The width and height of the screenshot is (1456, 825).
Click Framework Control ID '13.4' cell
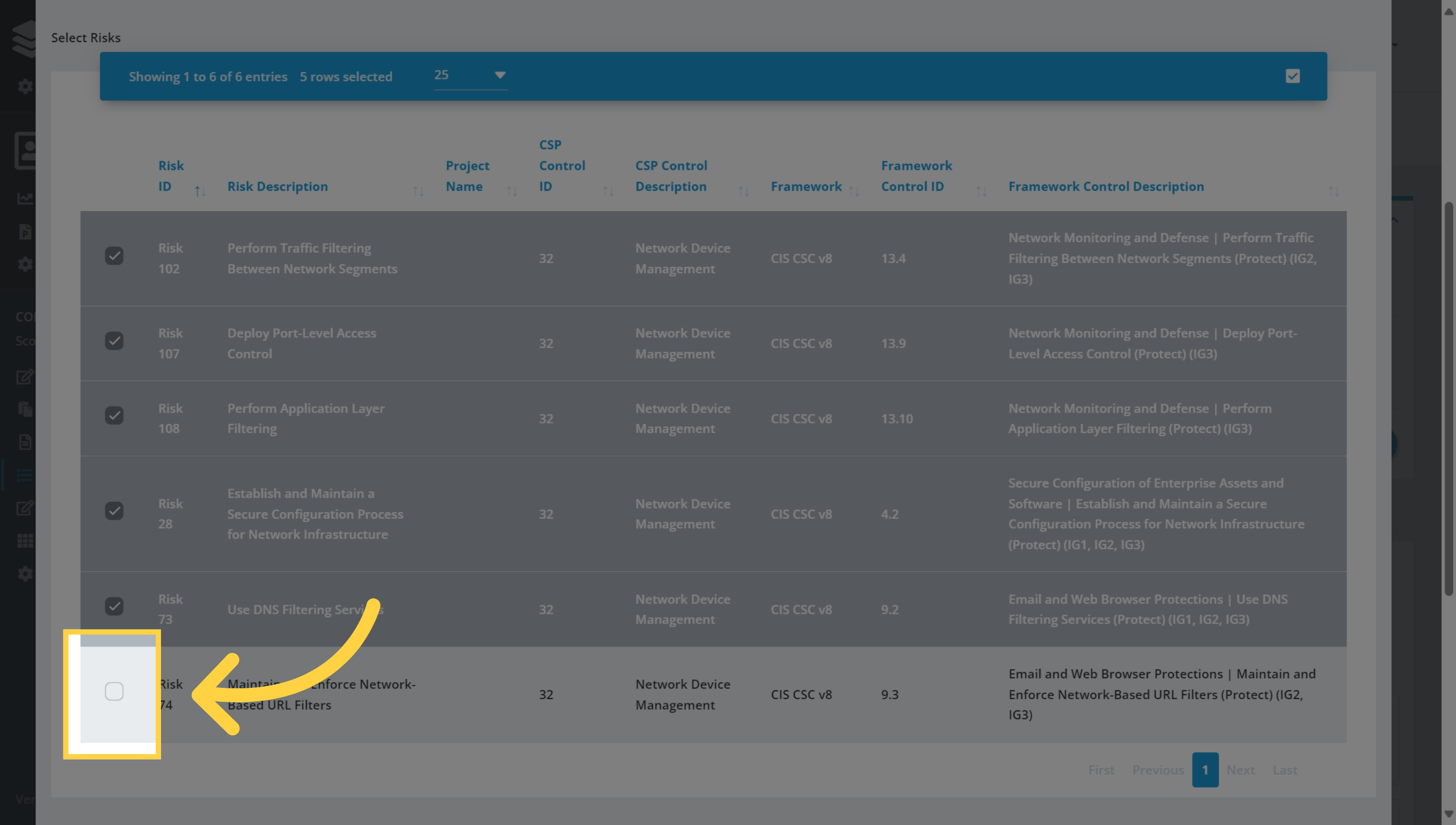click(893, 258)
